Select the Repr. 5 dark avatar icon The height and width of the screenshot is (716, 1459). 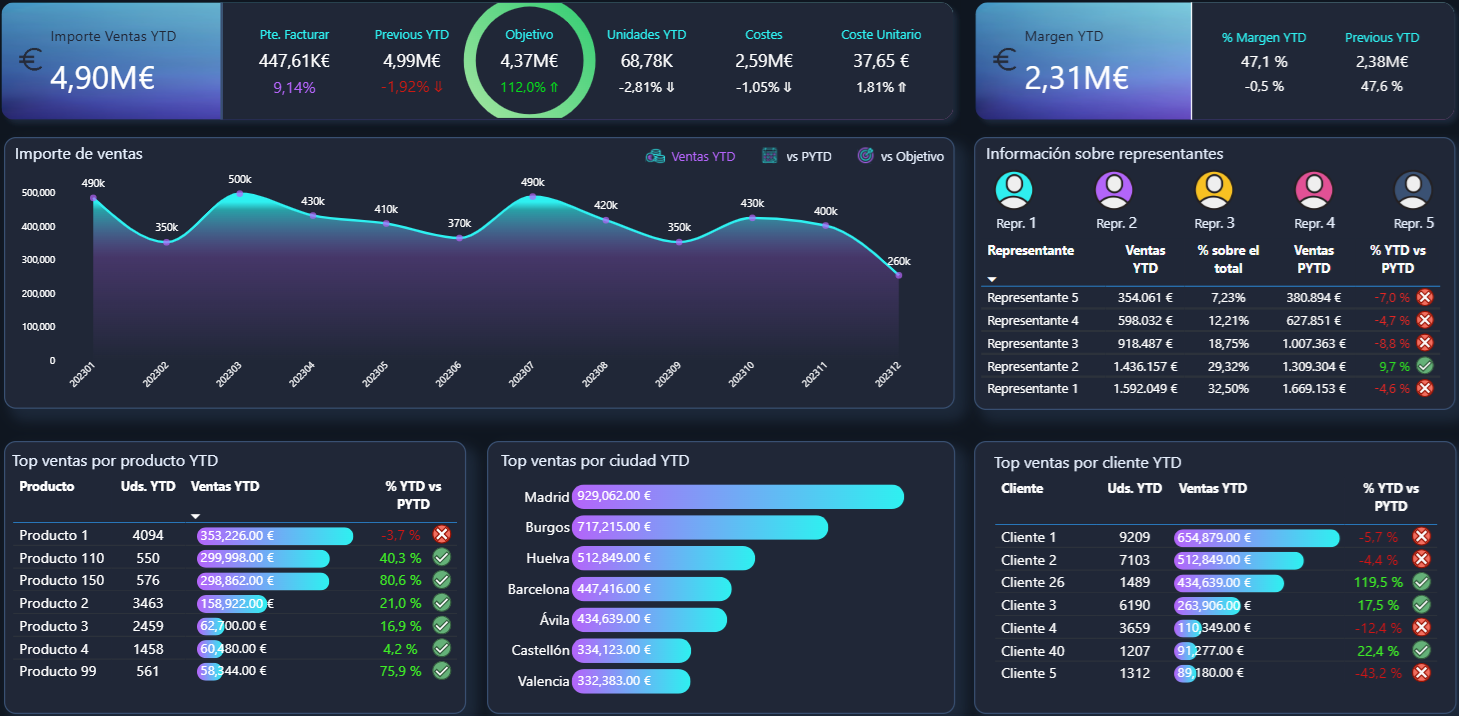pyautogui.click(x=1413, y=190)
